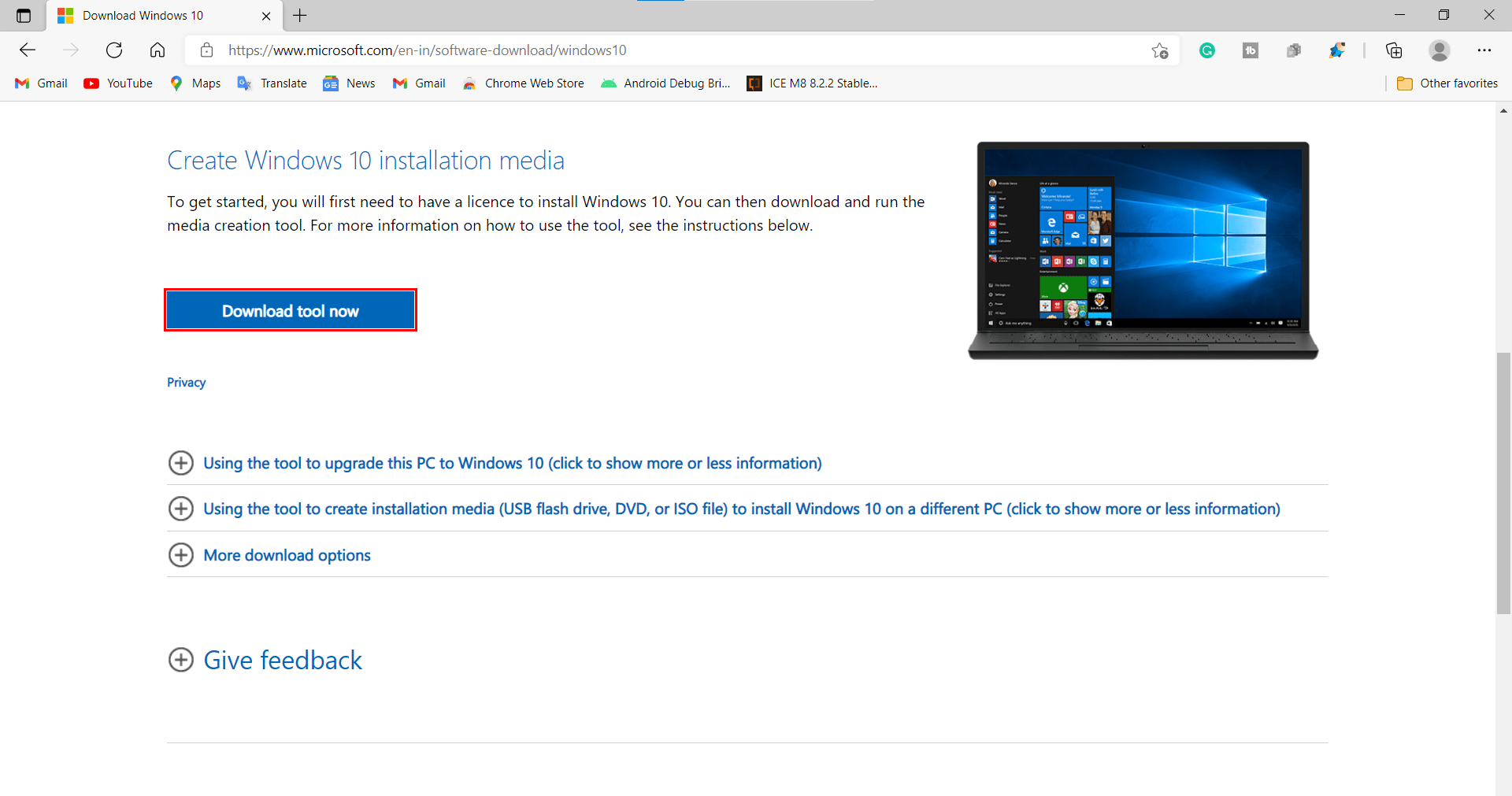This screenshot has width=1512, height=796.
Task: Expand 'Using the tool to upgrade this PC'
Action: click(x=512, y=463)
